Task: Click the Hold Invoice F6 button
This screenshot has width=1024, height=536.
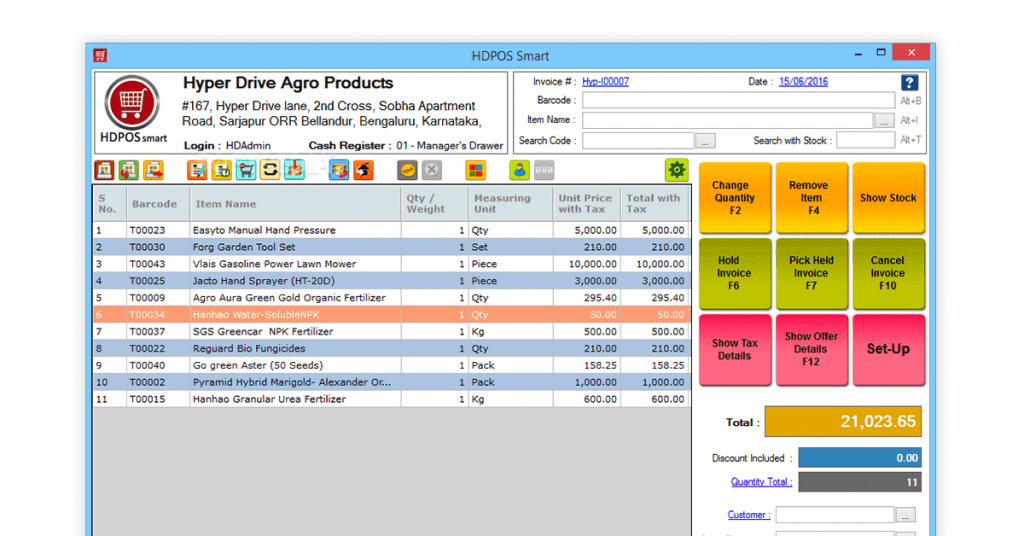Action: (x=735, y=274)
